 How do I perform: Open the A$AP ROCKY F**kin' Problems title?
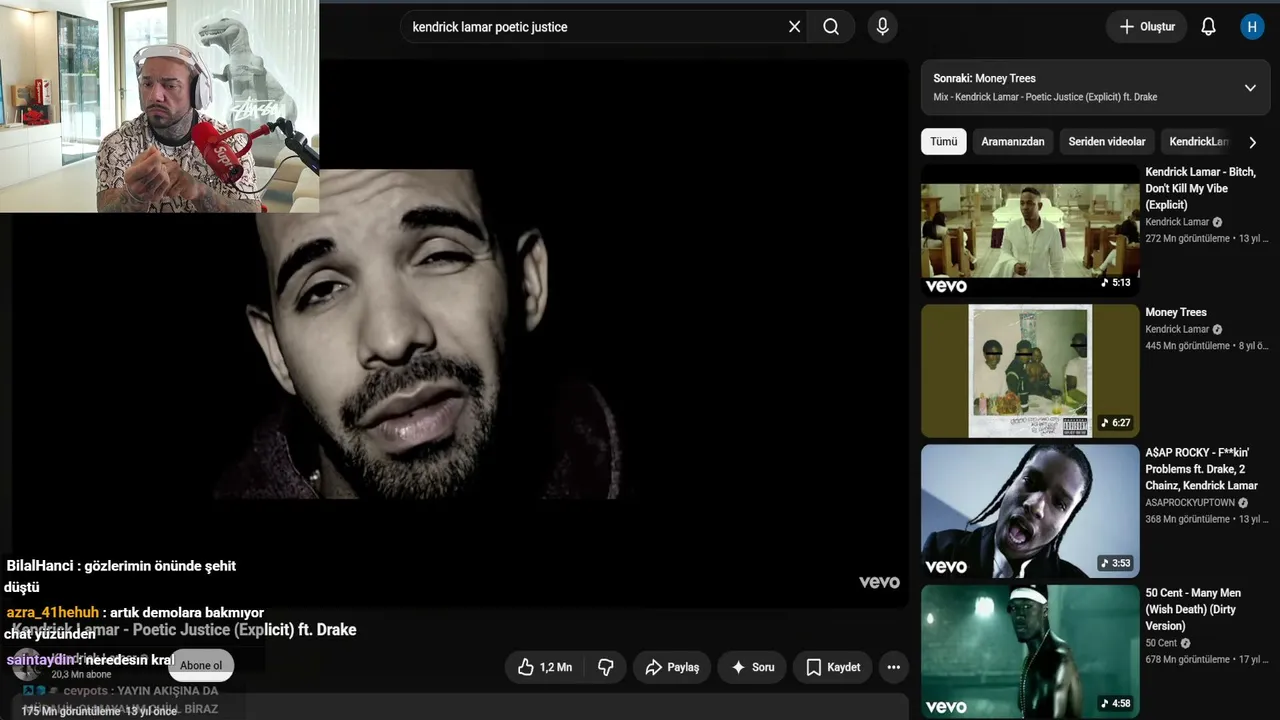(1202, 469)
